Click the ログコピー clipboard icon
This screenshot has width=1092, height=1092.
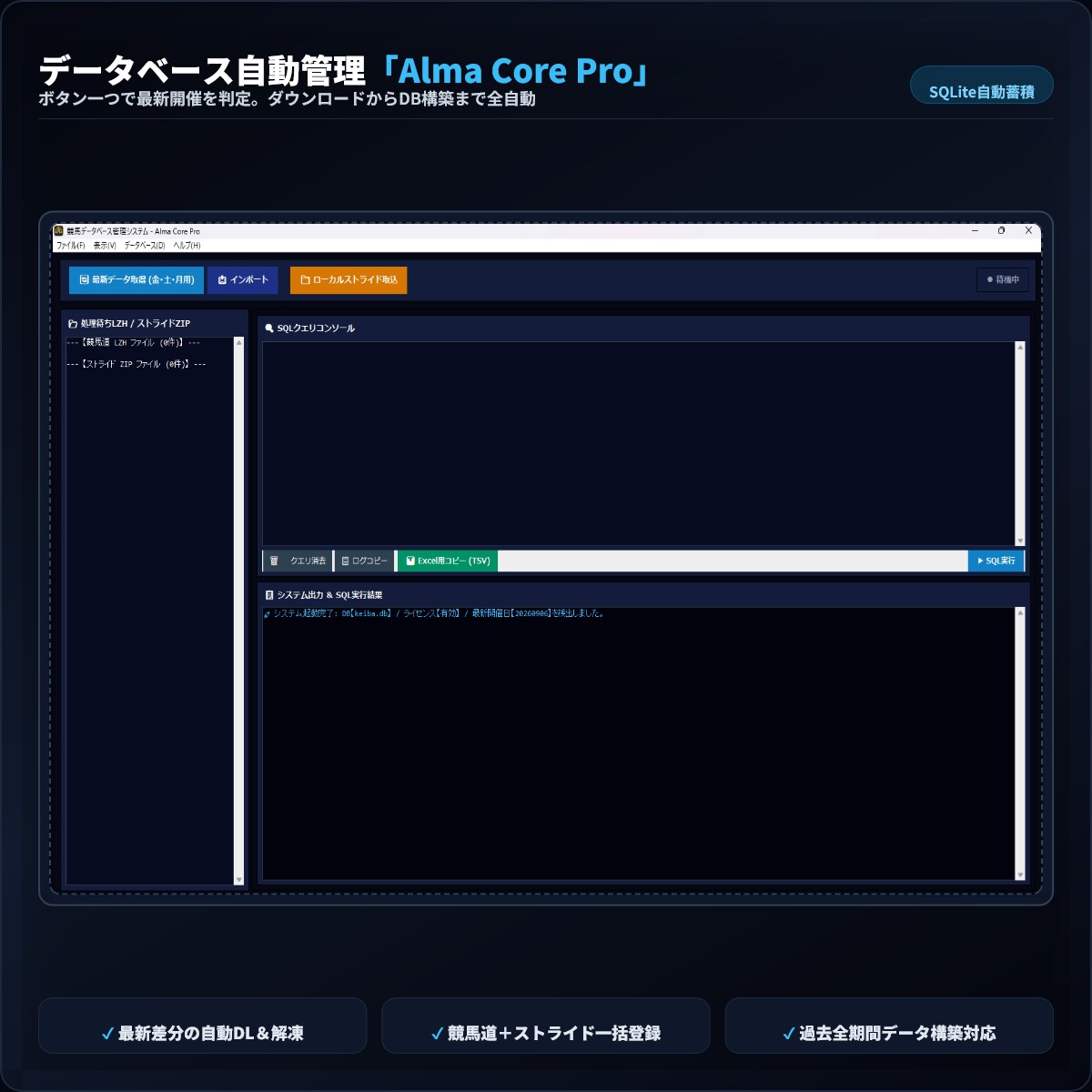click(345, 561)
